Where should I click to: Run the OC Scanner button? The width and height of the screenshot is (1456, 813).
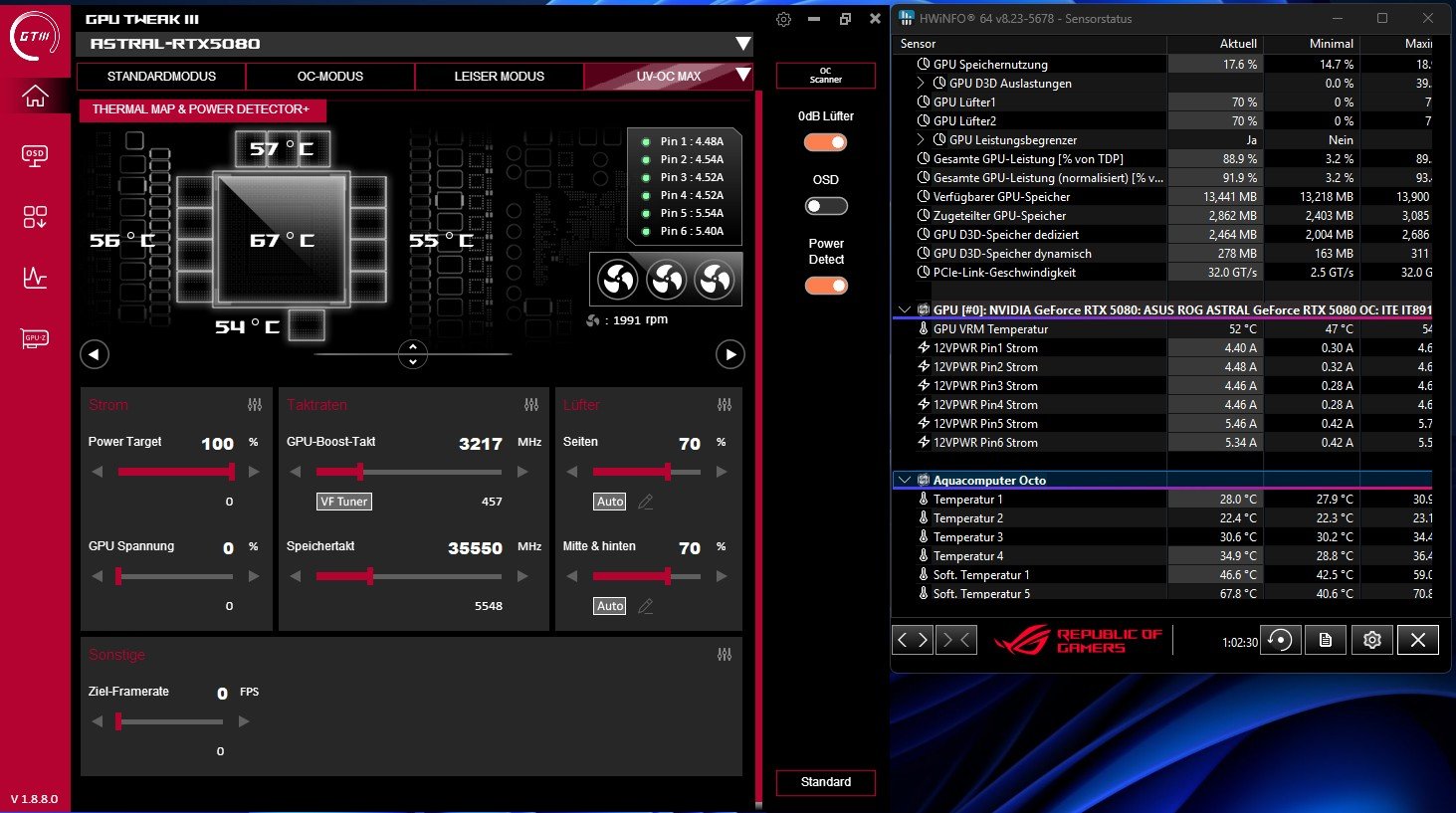tap(825, 76)
